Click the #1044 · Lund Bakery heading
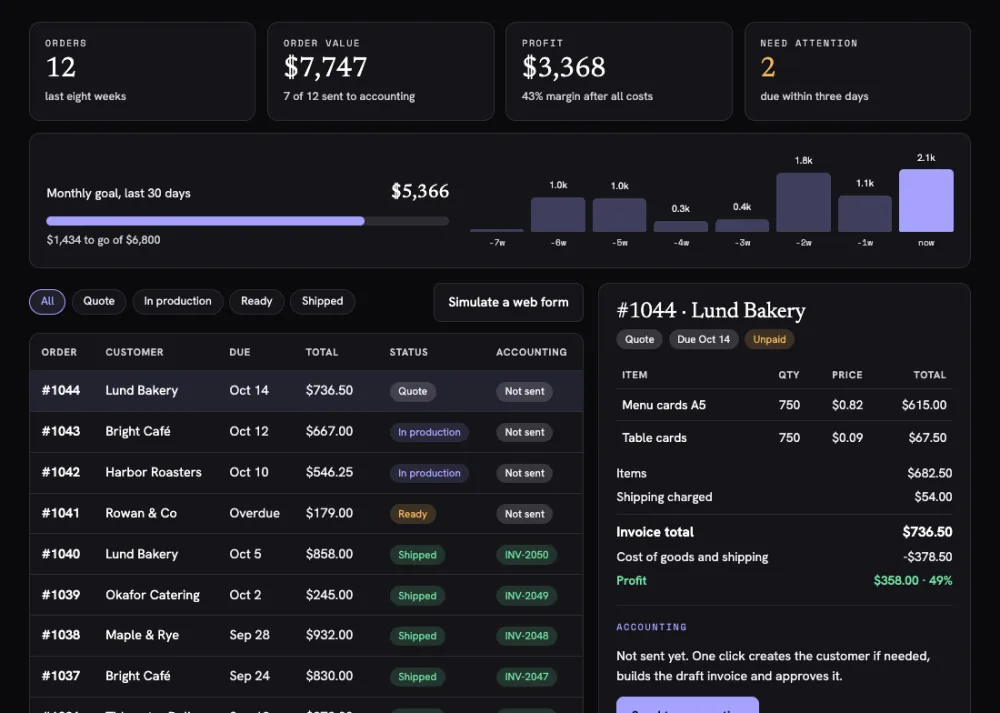Screen dimensions: 1000x713 710,311
